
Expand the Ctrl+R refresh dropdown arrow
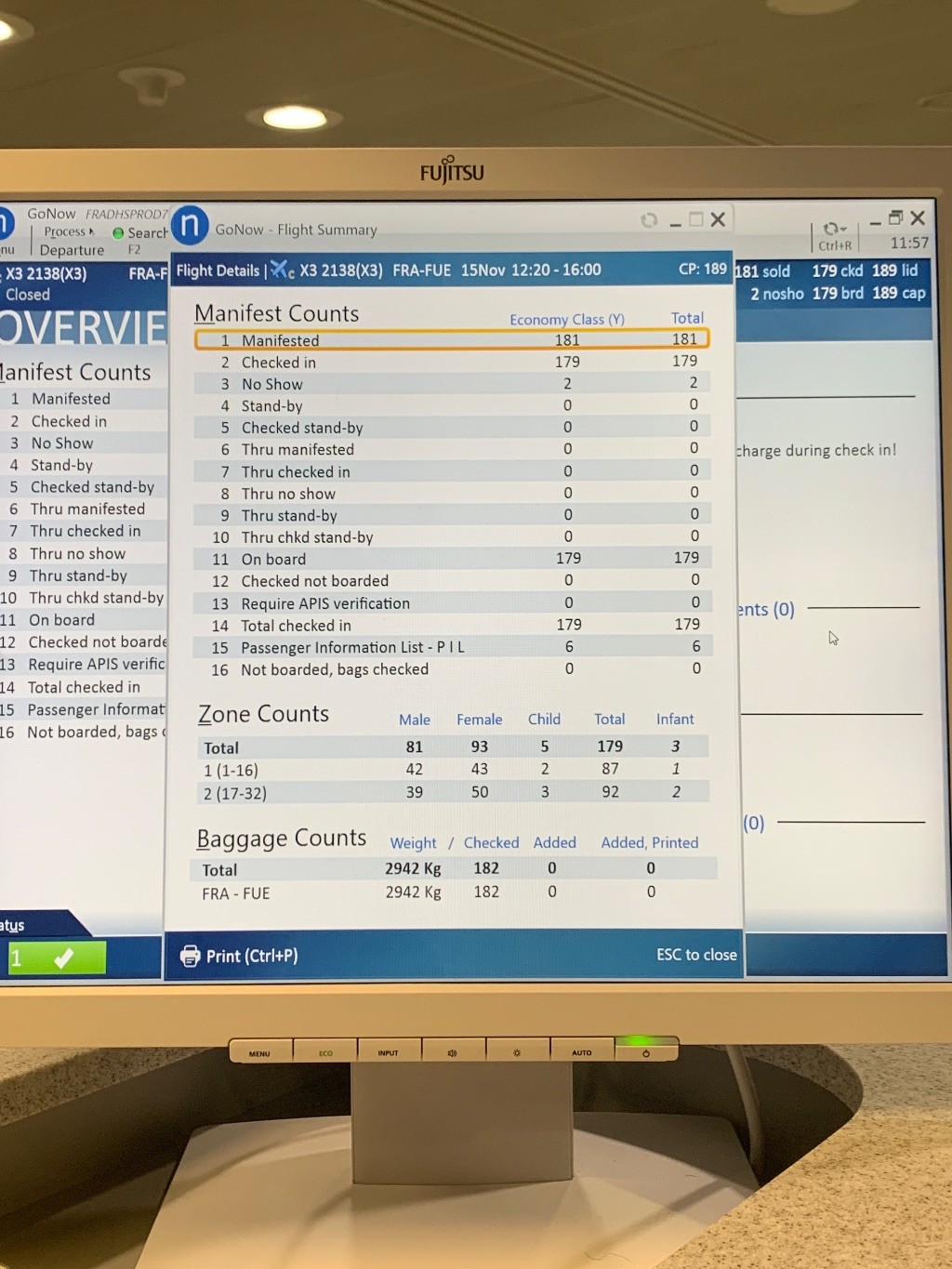(843, 230)
